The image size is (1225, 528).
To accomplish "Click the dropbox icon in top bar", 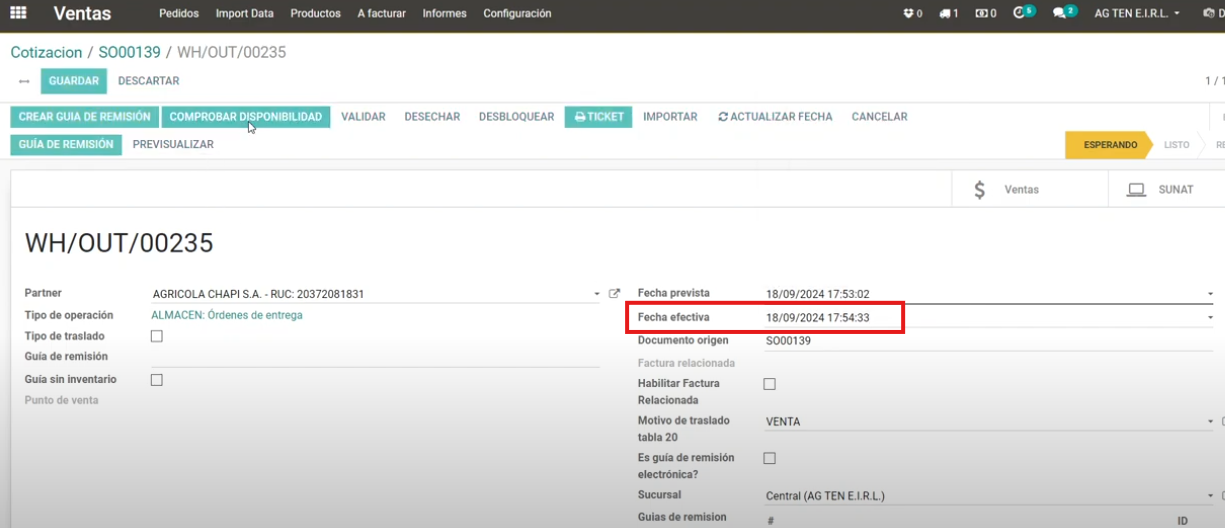I will [911, 14].
